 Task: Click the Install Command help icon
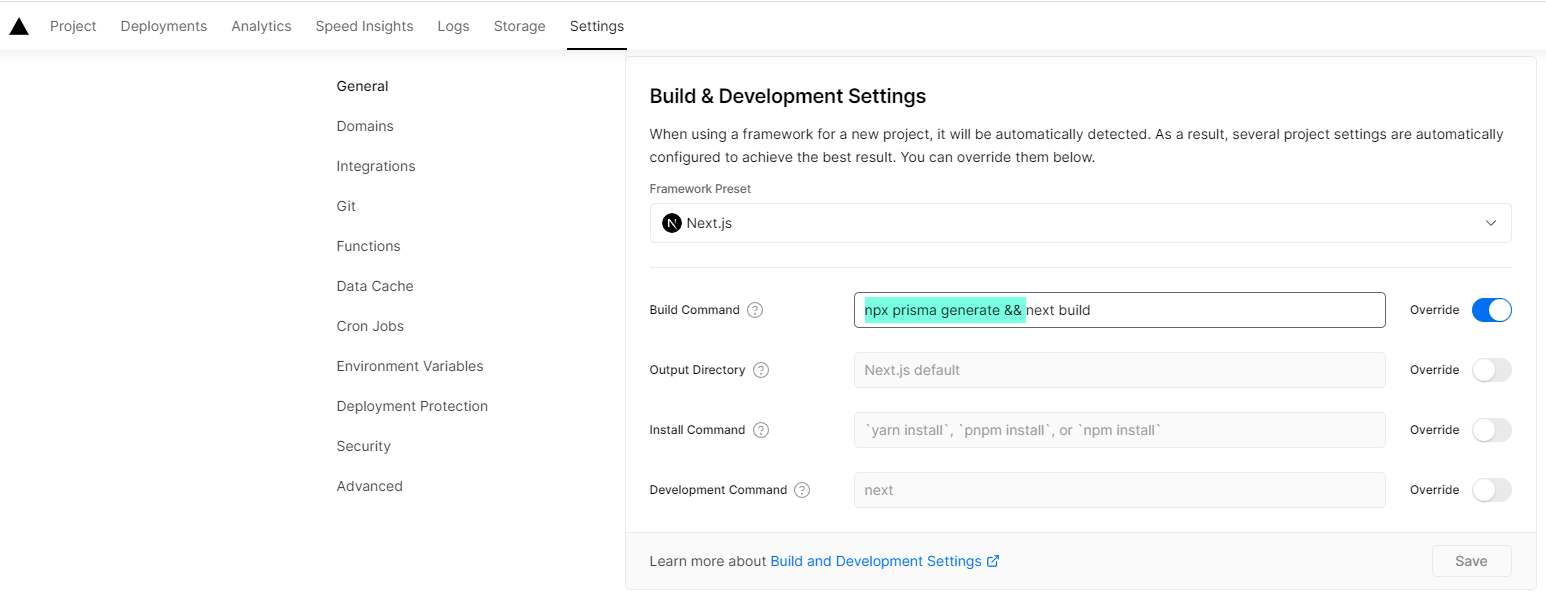(x=761, y=430)
